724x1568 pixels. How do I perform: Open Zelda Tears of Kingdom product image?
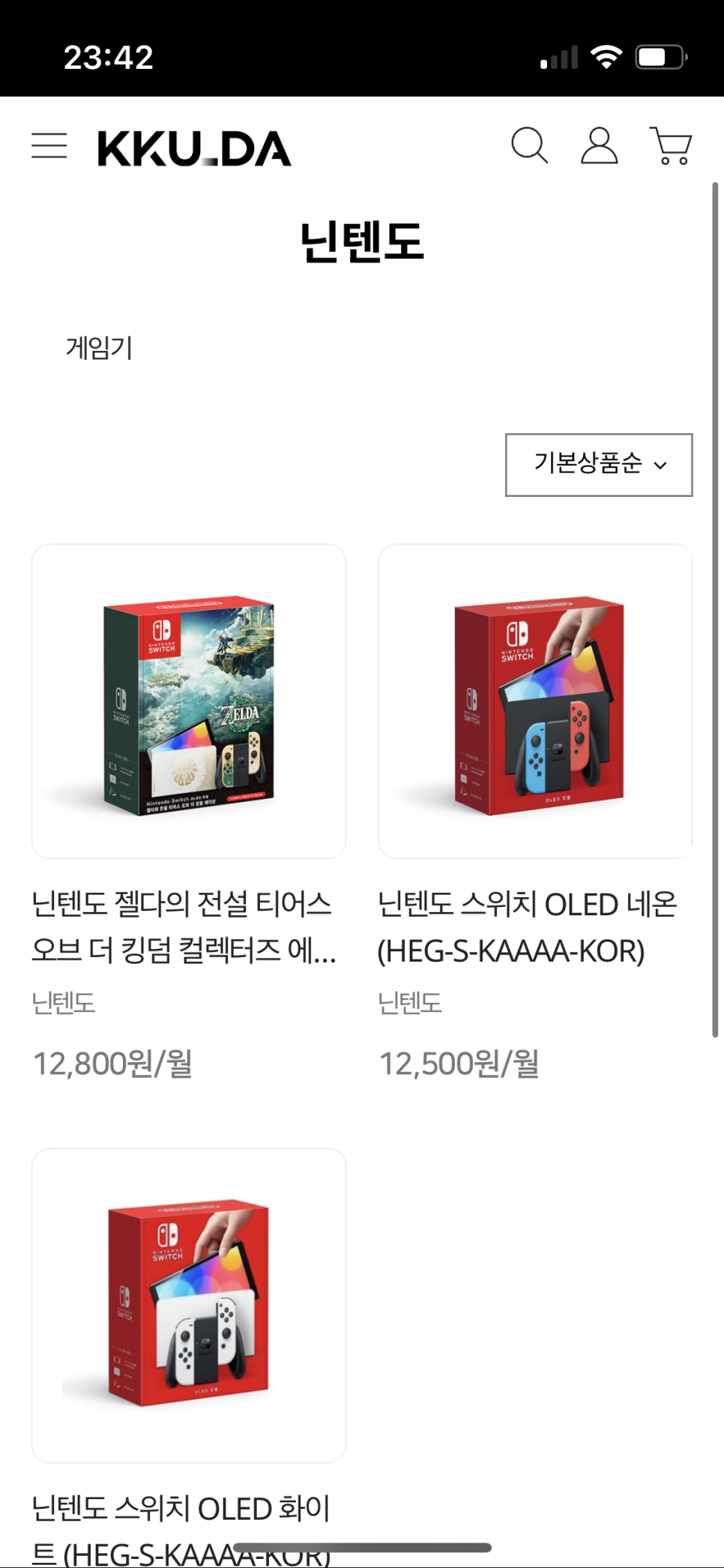tap(189, 702)
